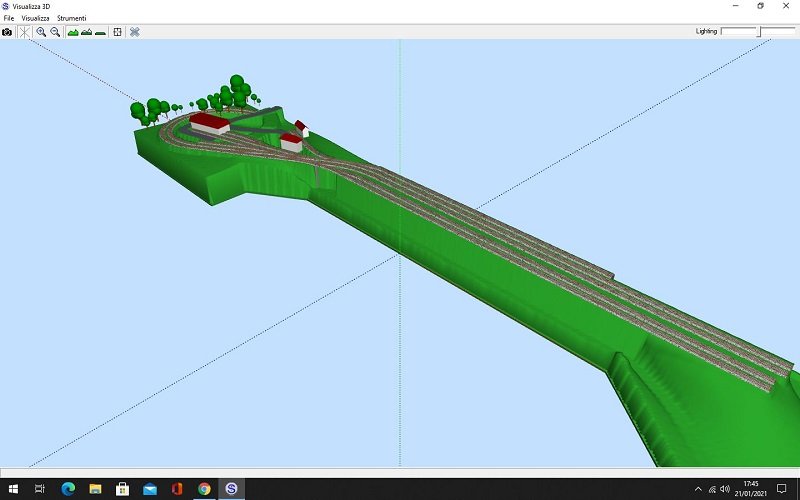Click the camera snapshot icon

7,32
